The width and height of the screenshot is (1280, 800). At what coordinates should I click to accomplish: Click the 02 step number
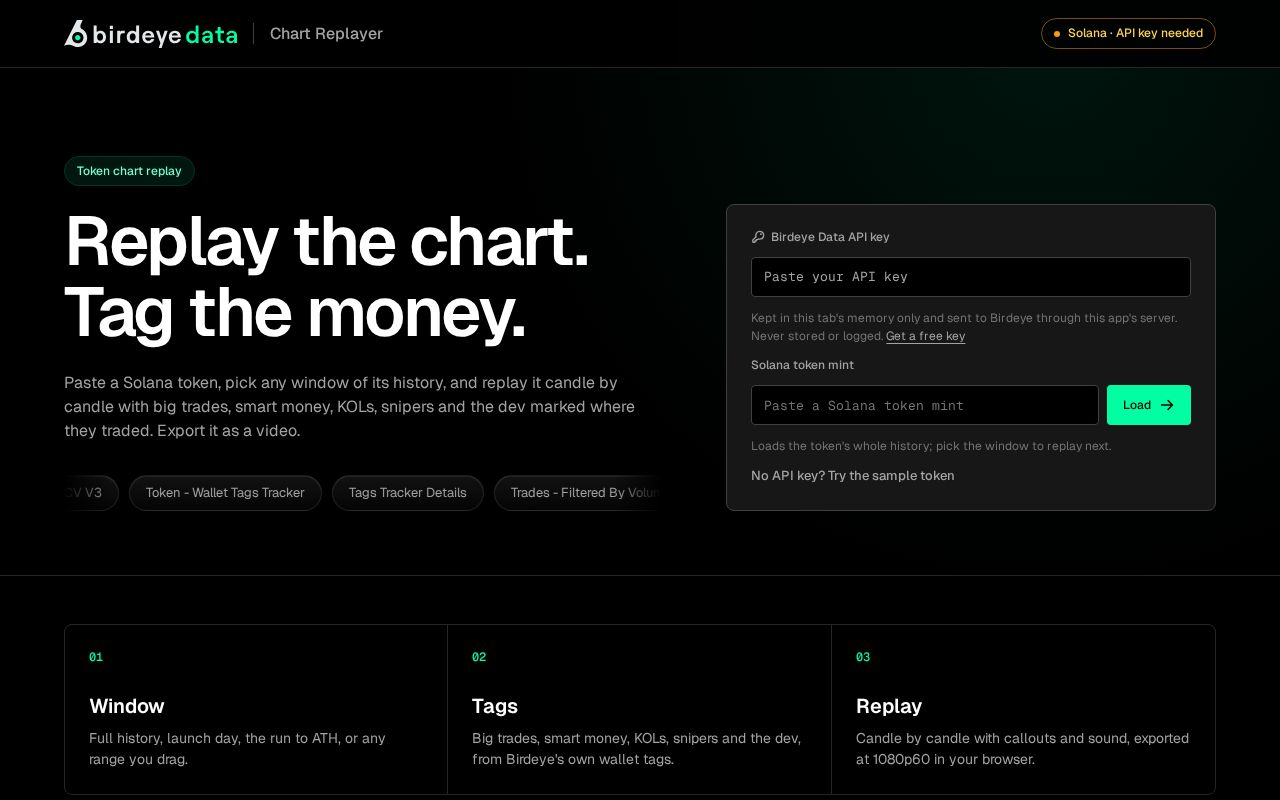click(x=479, y=657)
